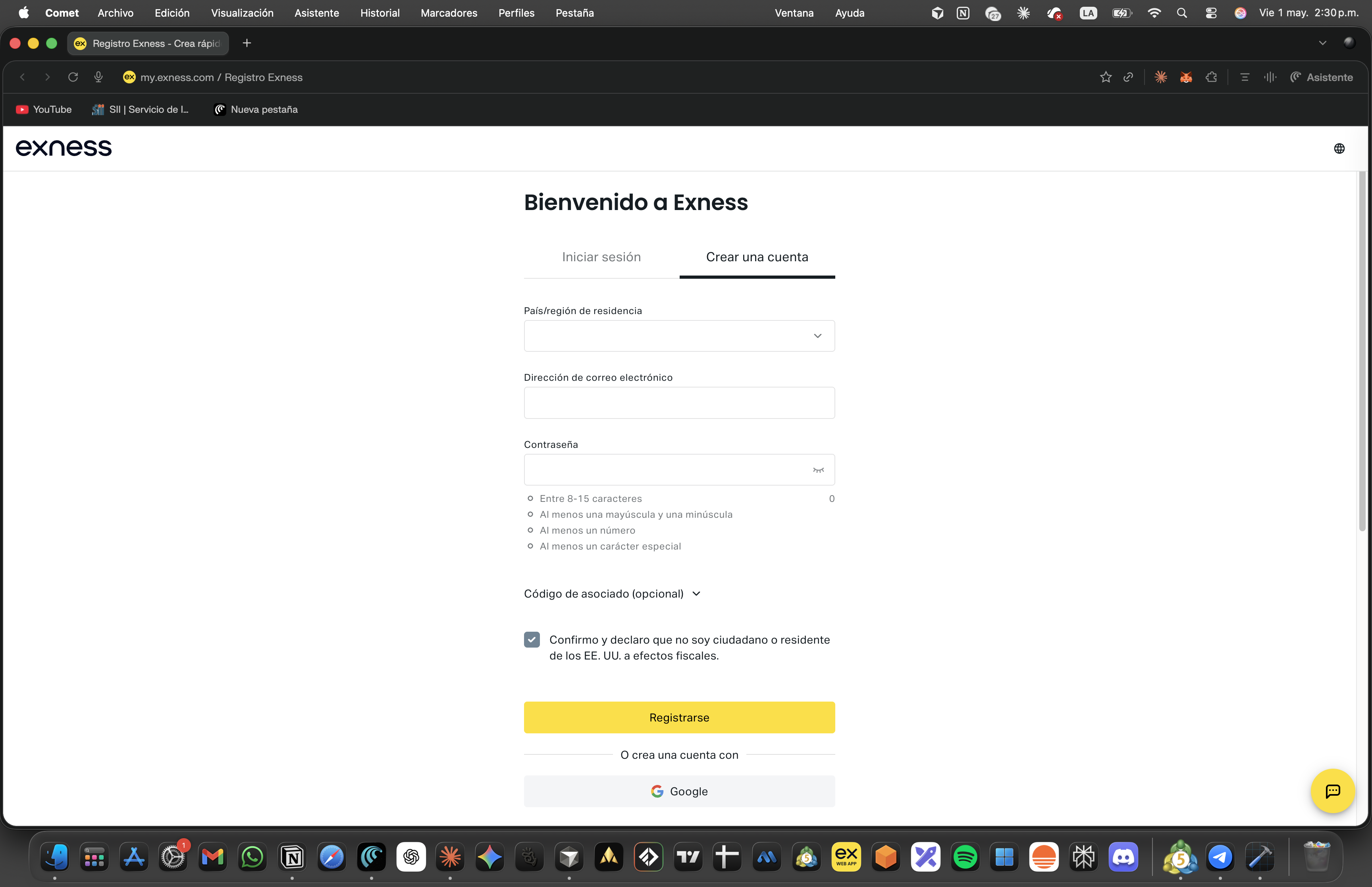The width and height of the screenshot is (1372, 887).
Task: Open the Nueva pestaña bookmark
Action: (256, 110)
